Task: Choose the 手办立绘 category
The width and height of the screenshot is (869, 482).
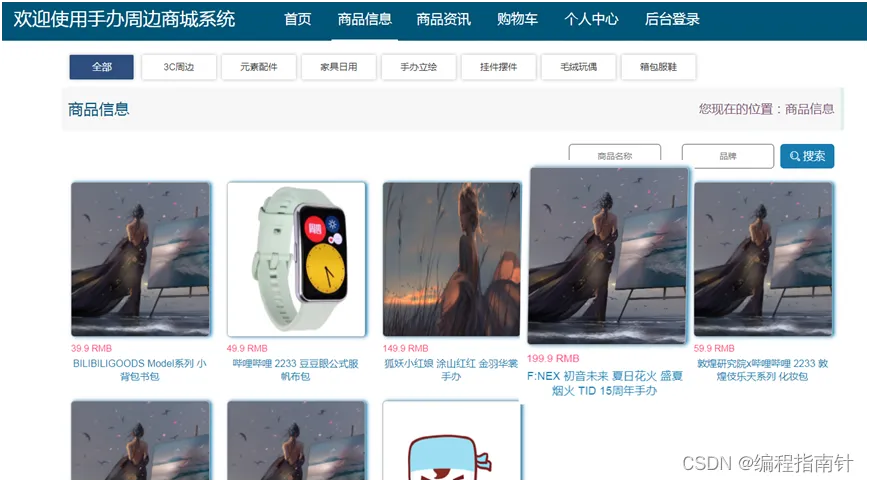Action: [x=418, y=67]
